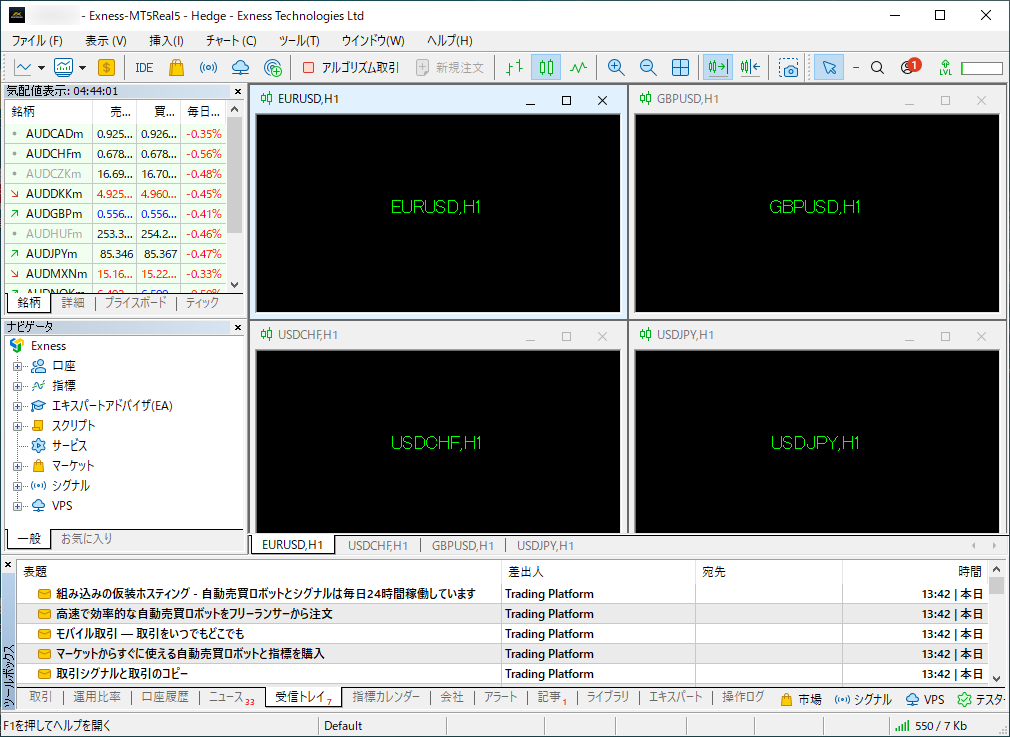Switch to プライスボード tab
This screenshot has height=737, width=1010.
pyautogui.click(x=135, y=302)
